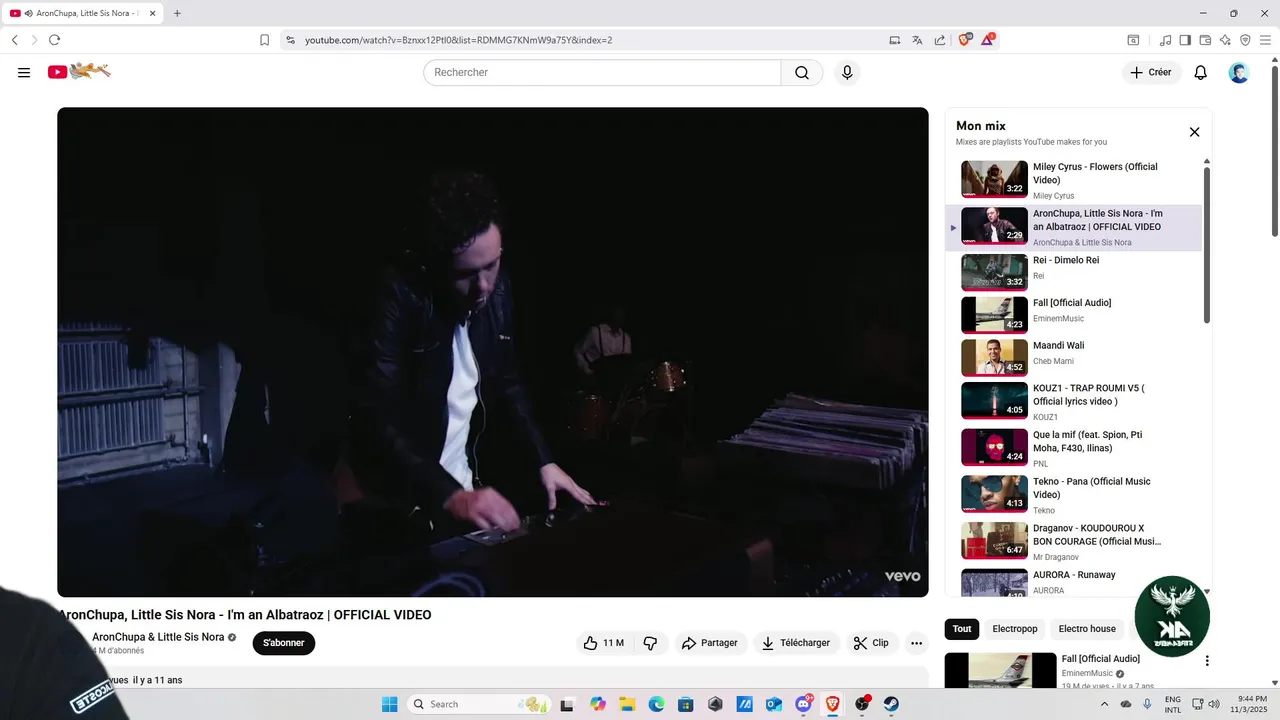
Task: Open Discord from the taskbar
Action: (x=803, y=704)
